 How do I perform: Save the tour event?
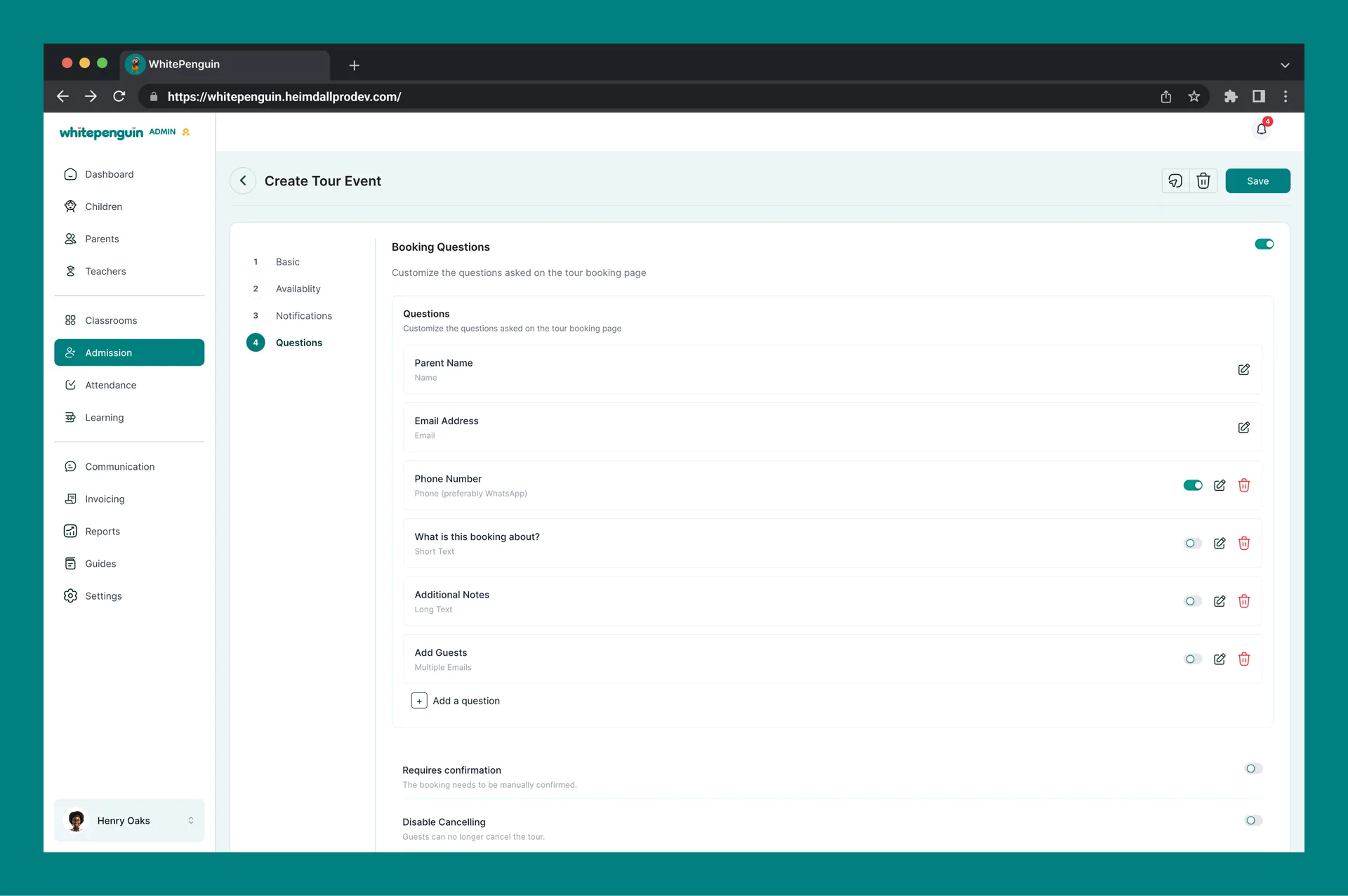pyautogui.click(x=1257, y=181)
